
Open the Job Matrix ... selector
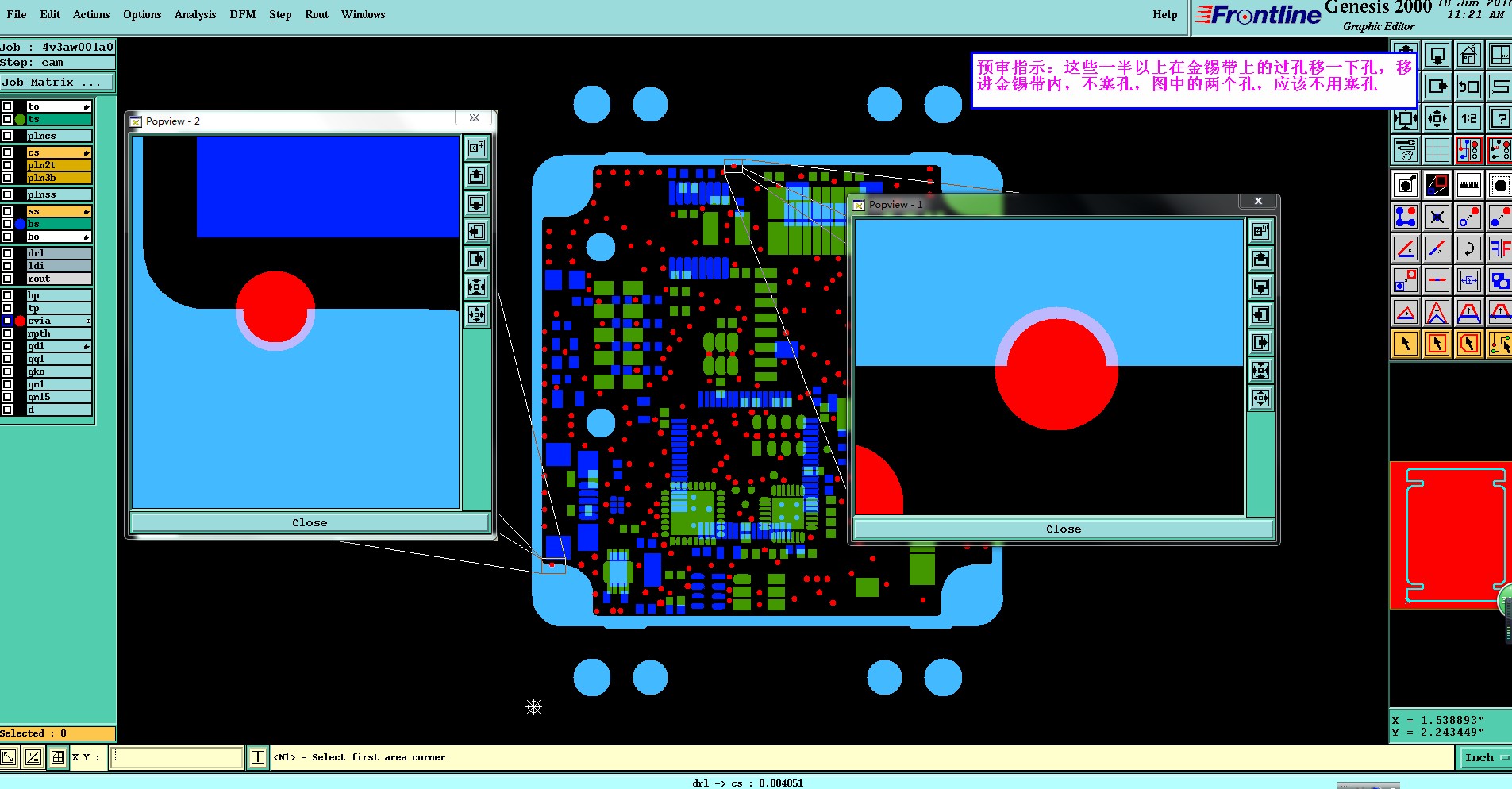coord(57,83)
